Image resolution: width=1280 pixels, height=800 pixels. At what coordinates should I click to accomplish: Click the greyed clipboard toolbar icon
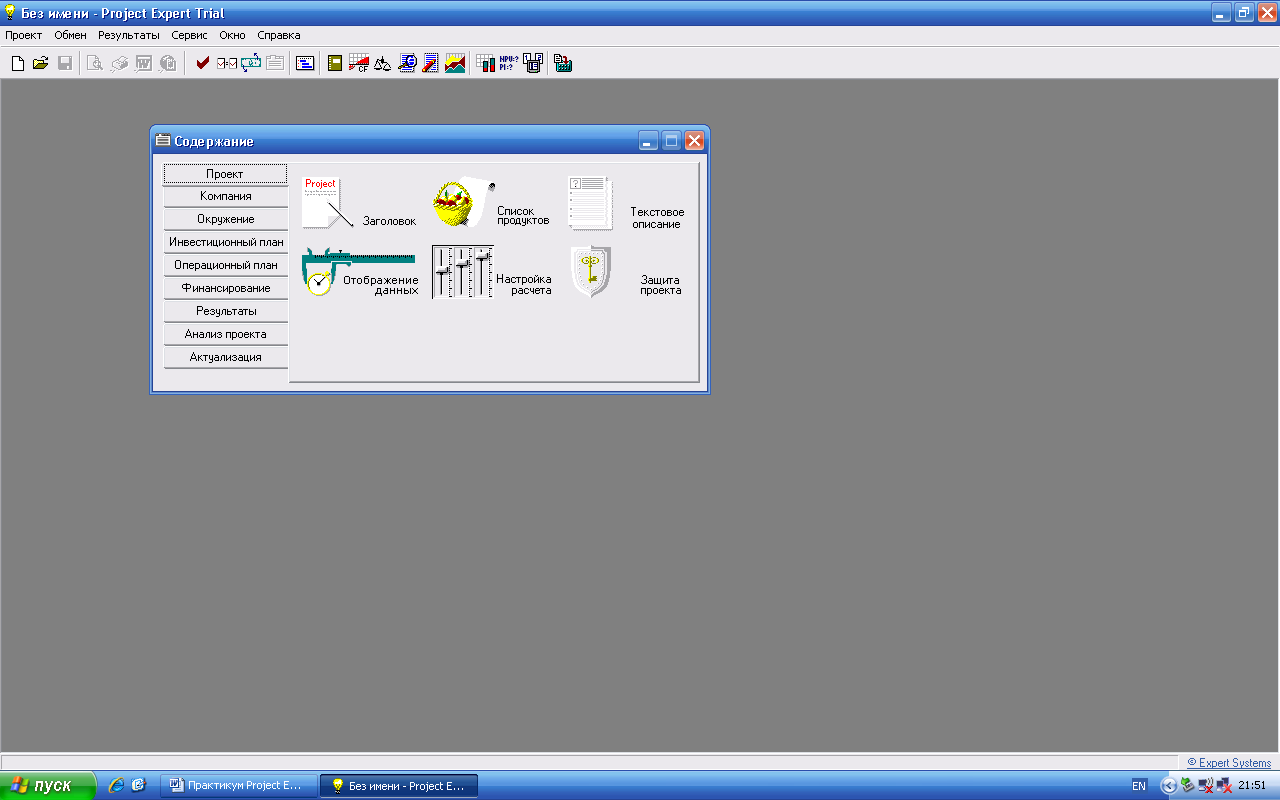pos(274,63)
